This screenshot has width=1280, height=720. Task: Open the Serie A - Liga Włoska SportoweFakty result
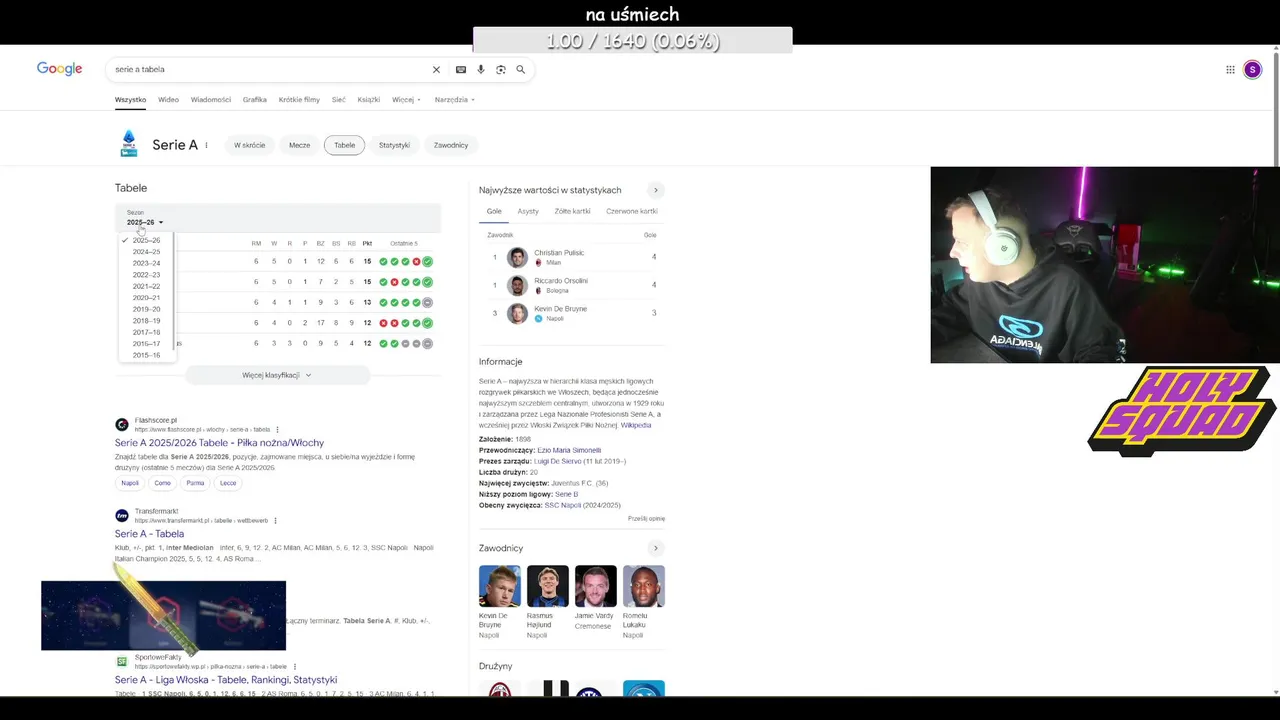pyautogui.click(x=226, y=680)
